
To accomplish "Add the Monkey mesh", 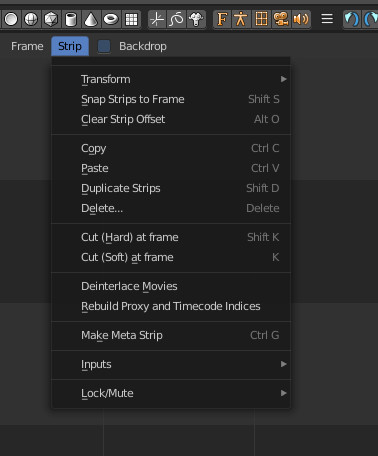I will (196, 19).
